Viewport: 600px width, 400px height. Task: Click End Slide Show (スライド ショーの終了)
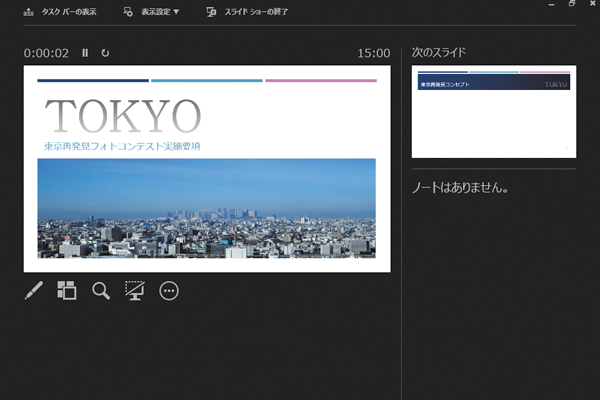click(x=247, y=12)
